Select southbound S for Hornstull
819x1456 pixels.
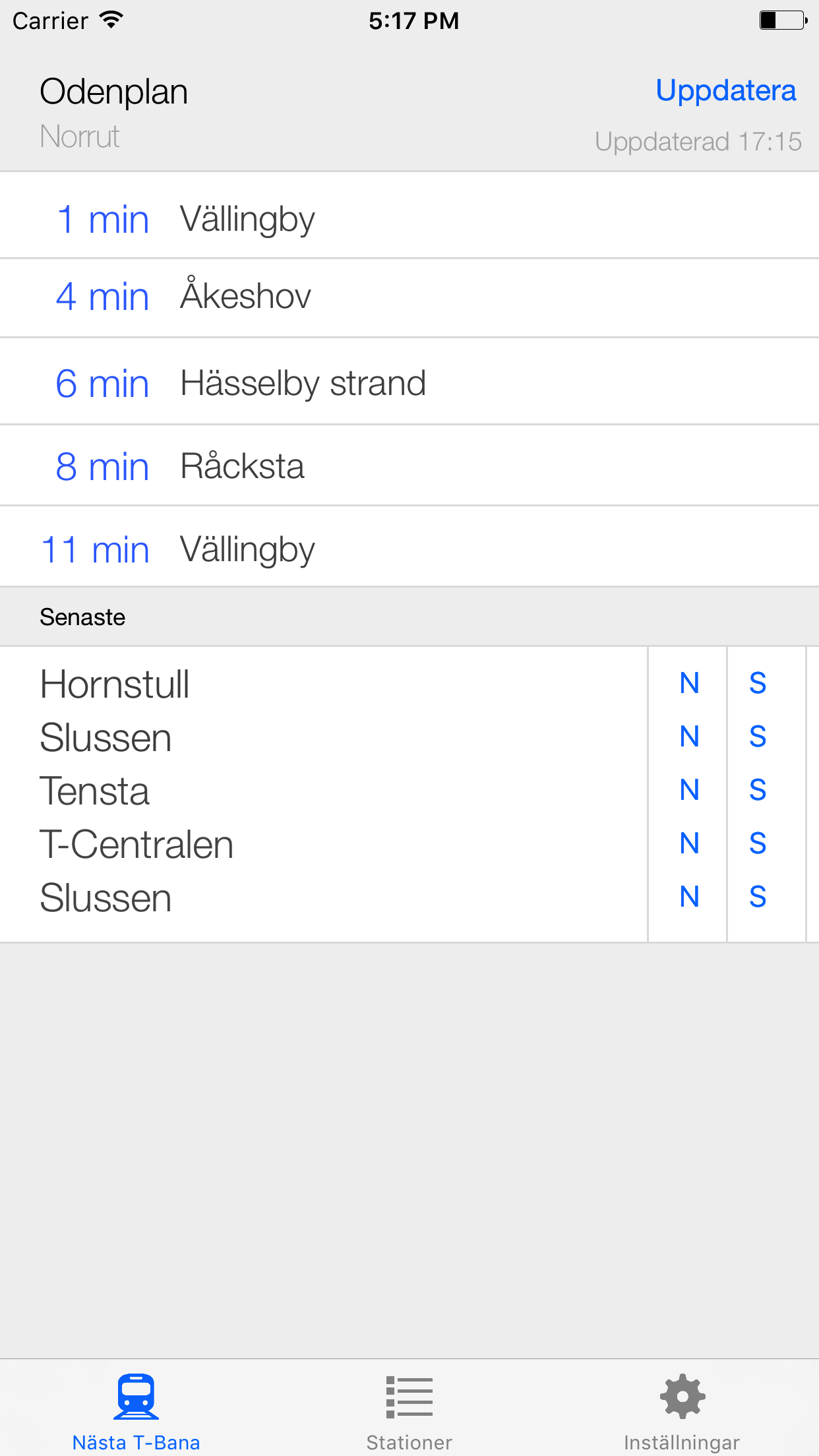(x=758, y=682)
